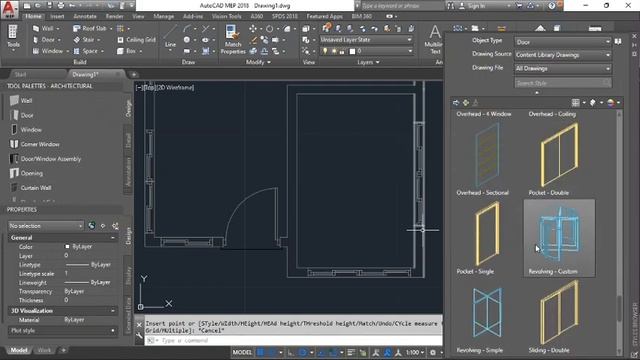This screenshot has width=640, height=360.
Task: Select the Window tool in ribbon
Action: (48, 51)
